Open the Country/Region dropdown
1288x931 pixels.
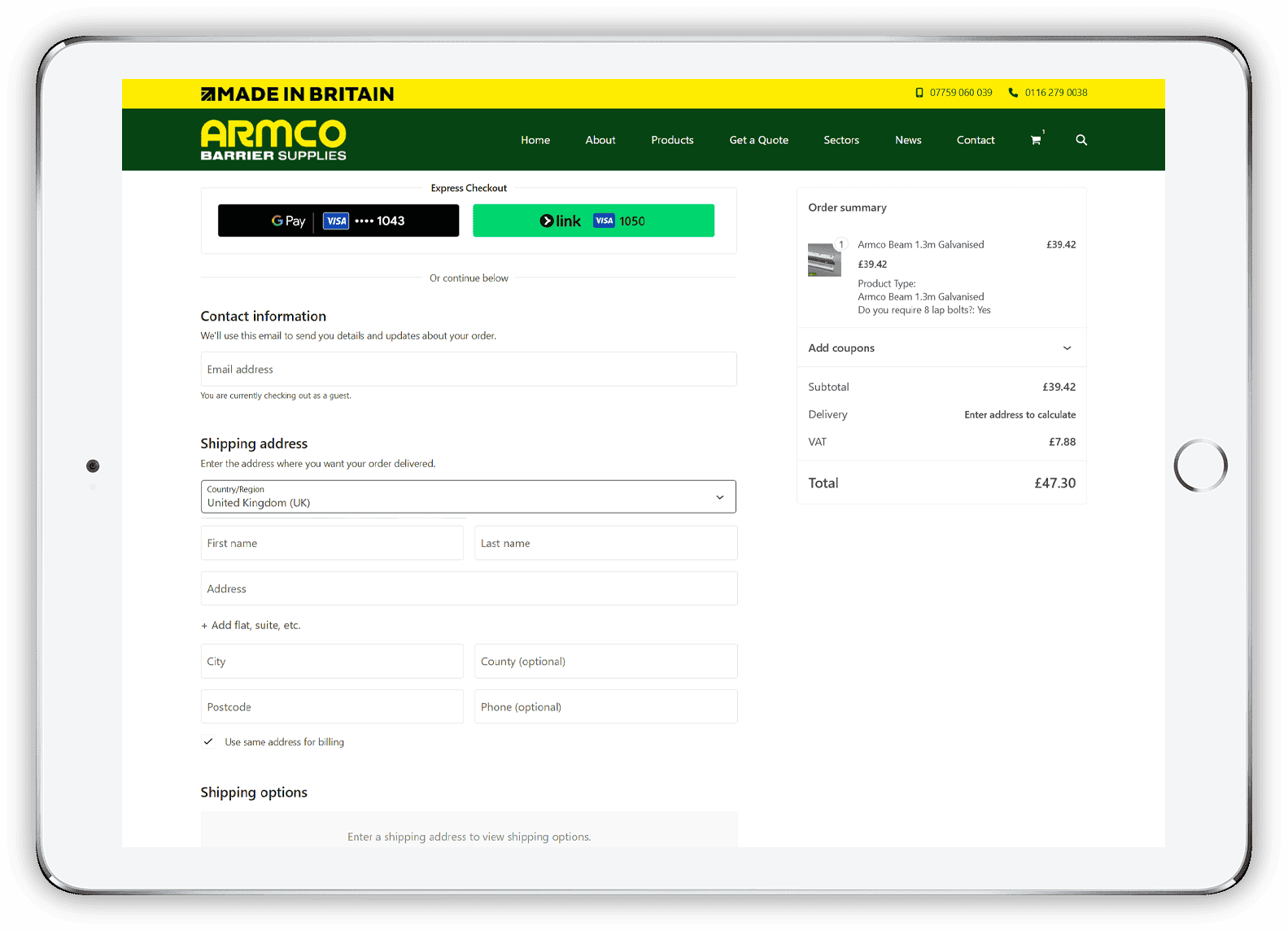[x=468, y=496]
